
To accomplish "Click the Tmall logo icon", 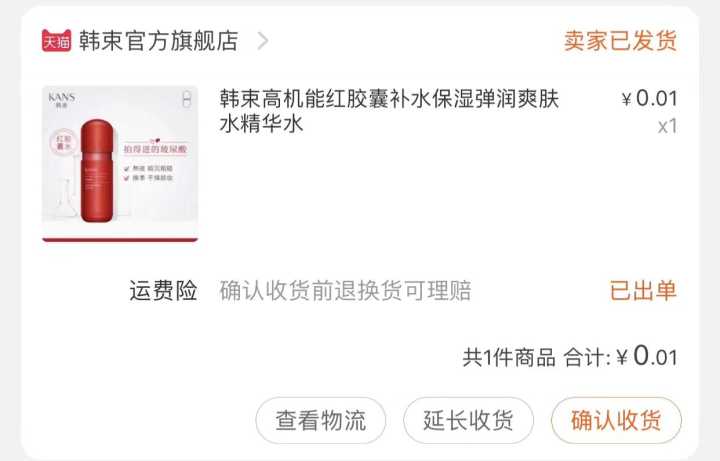I will (56, 40).
